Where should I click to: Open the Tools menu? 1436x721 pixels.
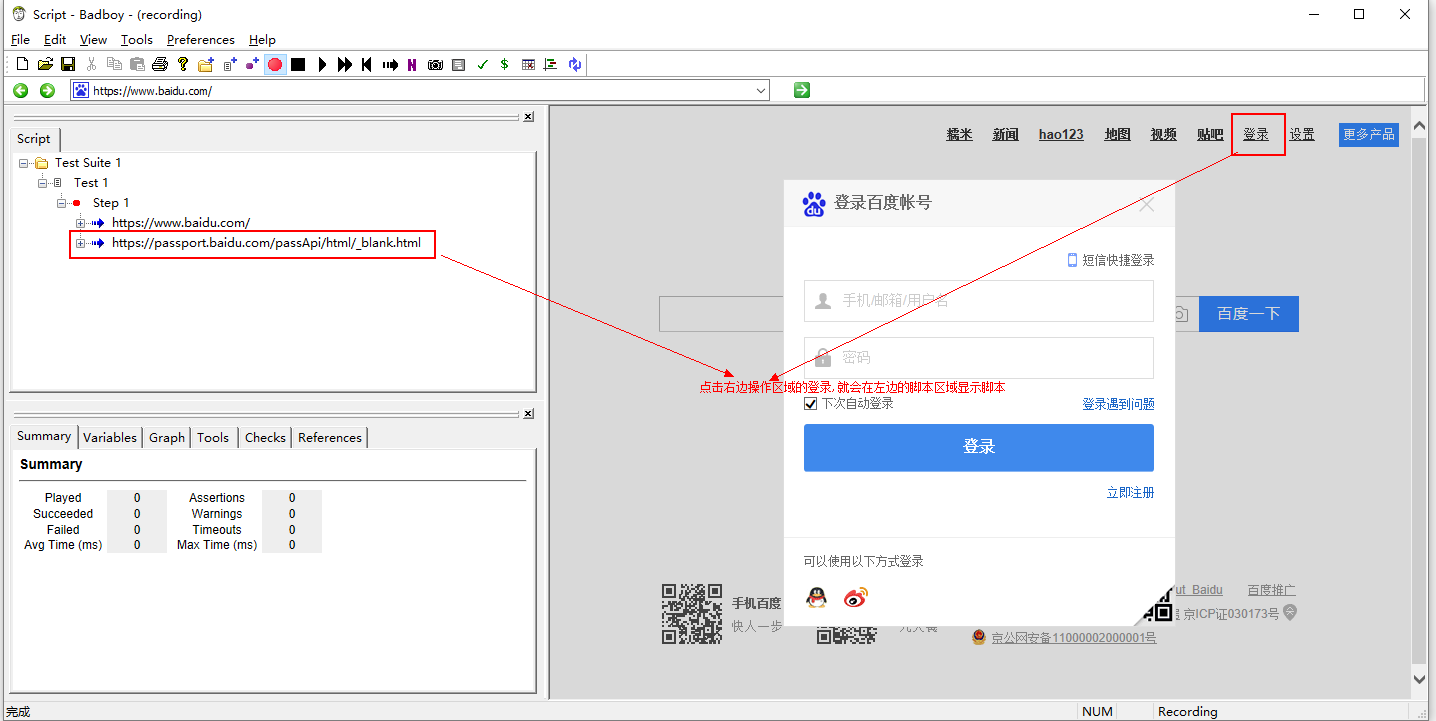coord(137,40)
